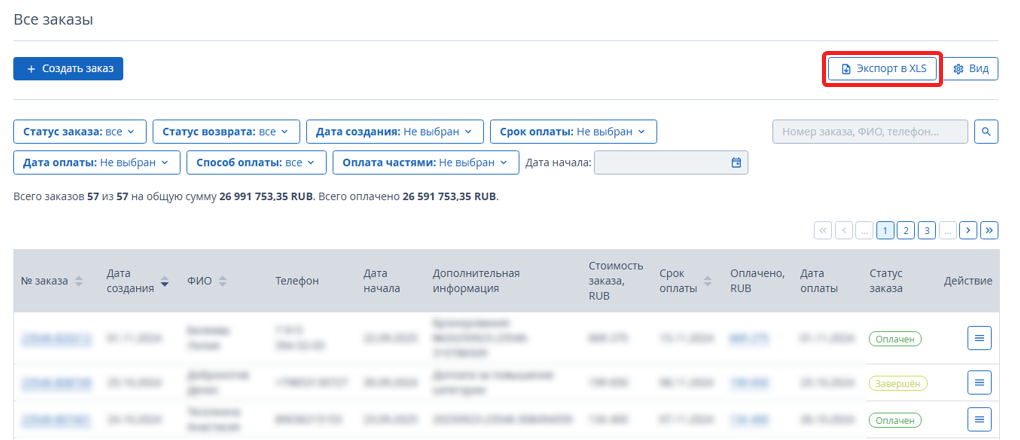The image size is (1020, 440).
Task: Click the Завершён status badge
Action: coord(898,384)
